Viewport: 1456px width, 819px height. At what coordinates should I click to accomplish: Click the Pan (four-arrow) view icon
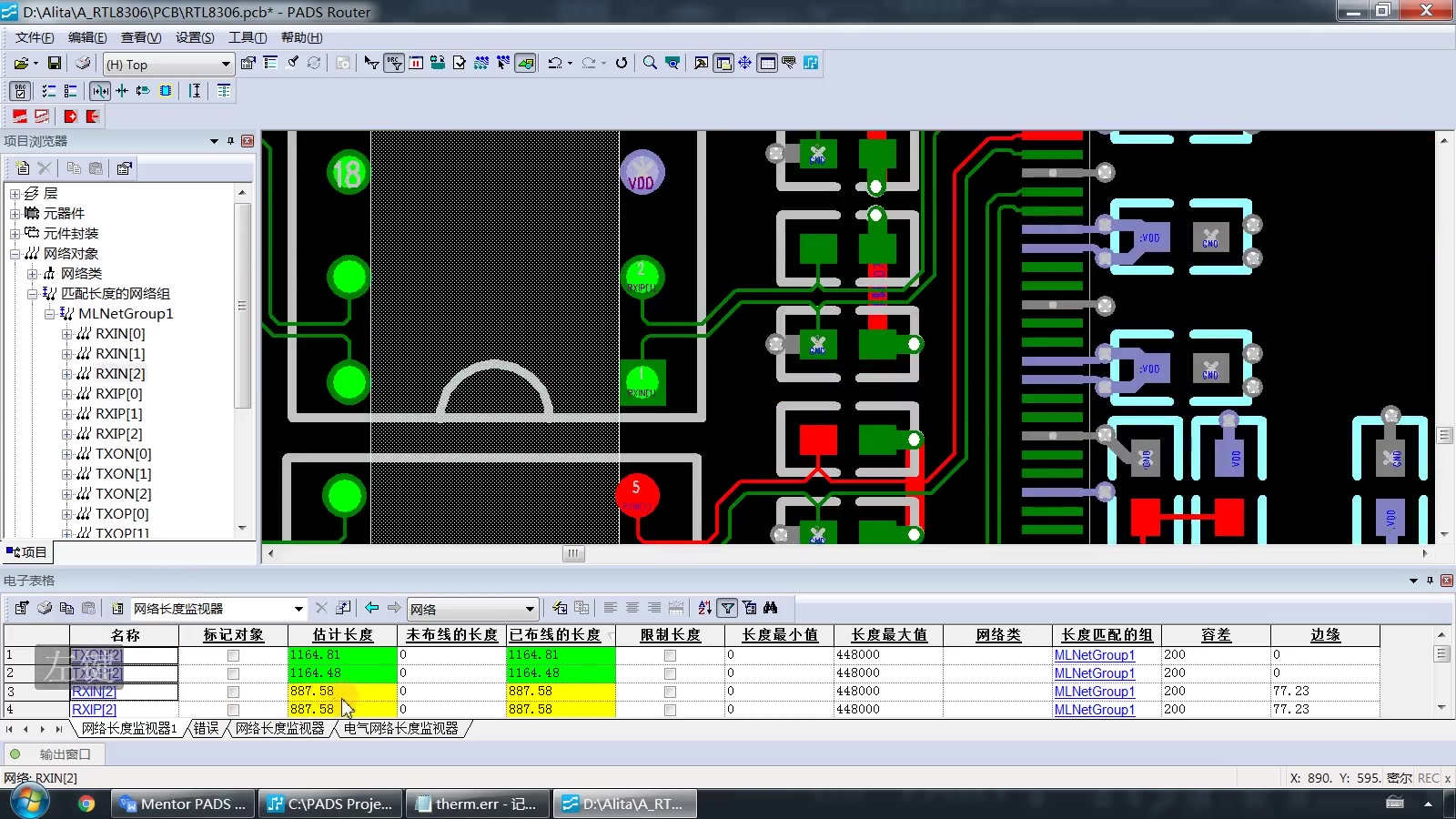[x=745, y=63]
